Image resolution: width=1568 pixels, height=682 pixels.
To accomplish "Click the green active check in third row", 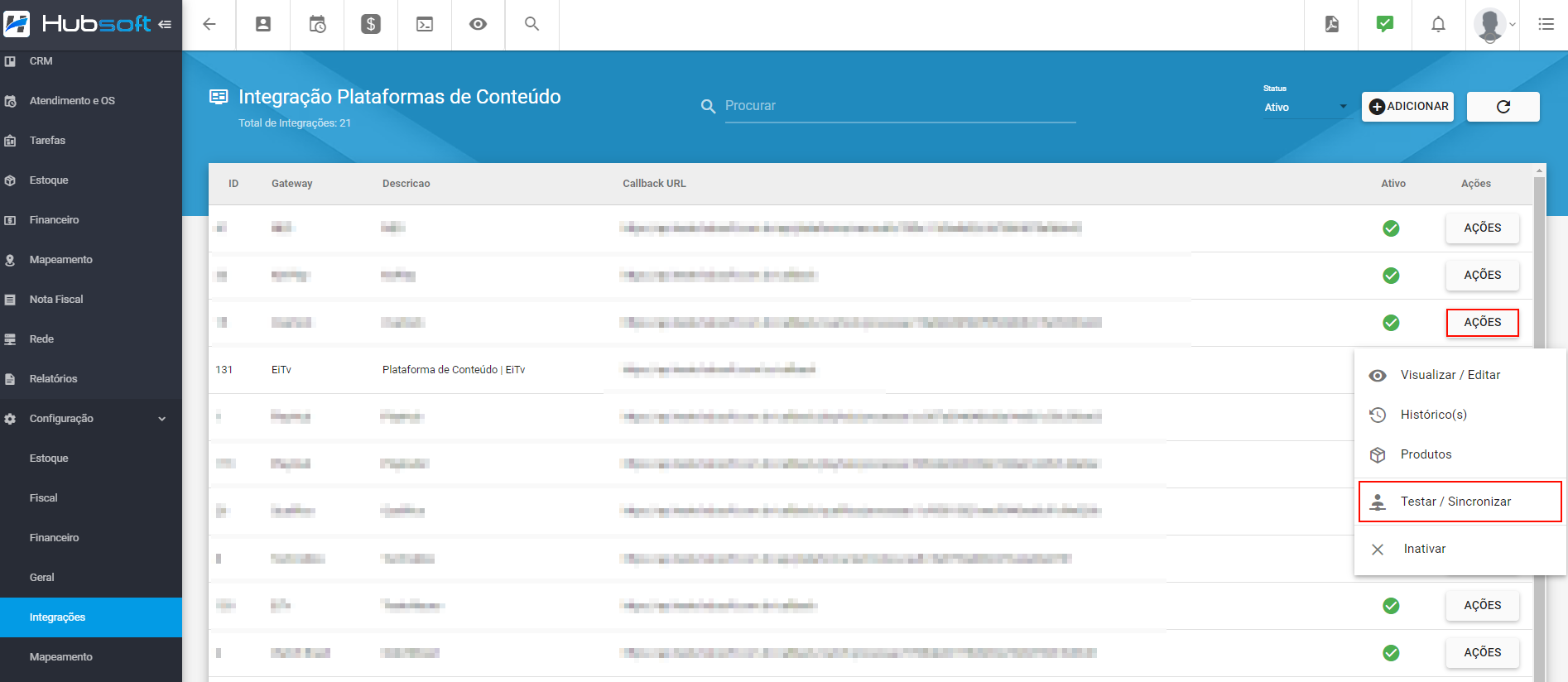I will (x=1391, y=323).
